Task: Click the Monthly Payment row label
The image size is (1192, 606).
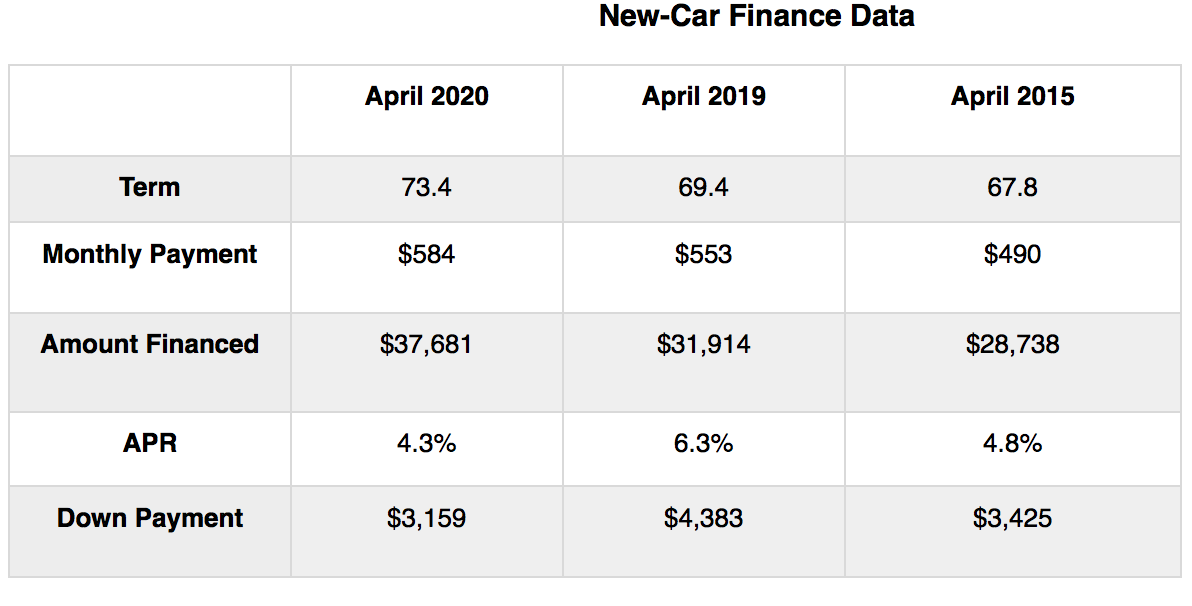Action: click(x=150, y=254)
